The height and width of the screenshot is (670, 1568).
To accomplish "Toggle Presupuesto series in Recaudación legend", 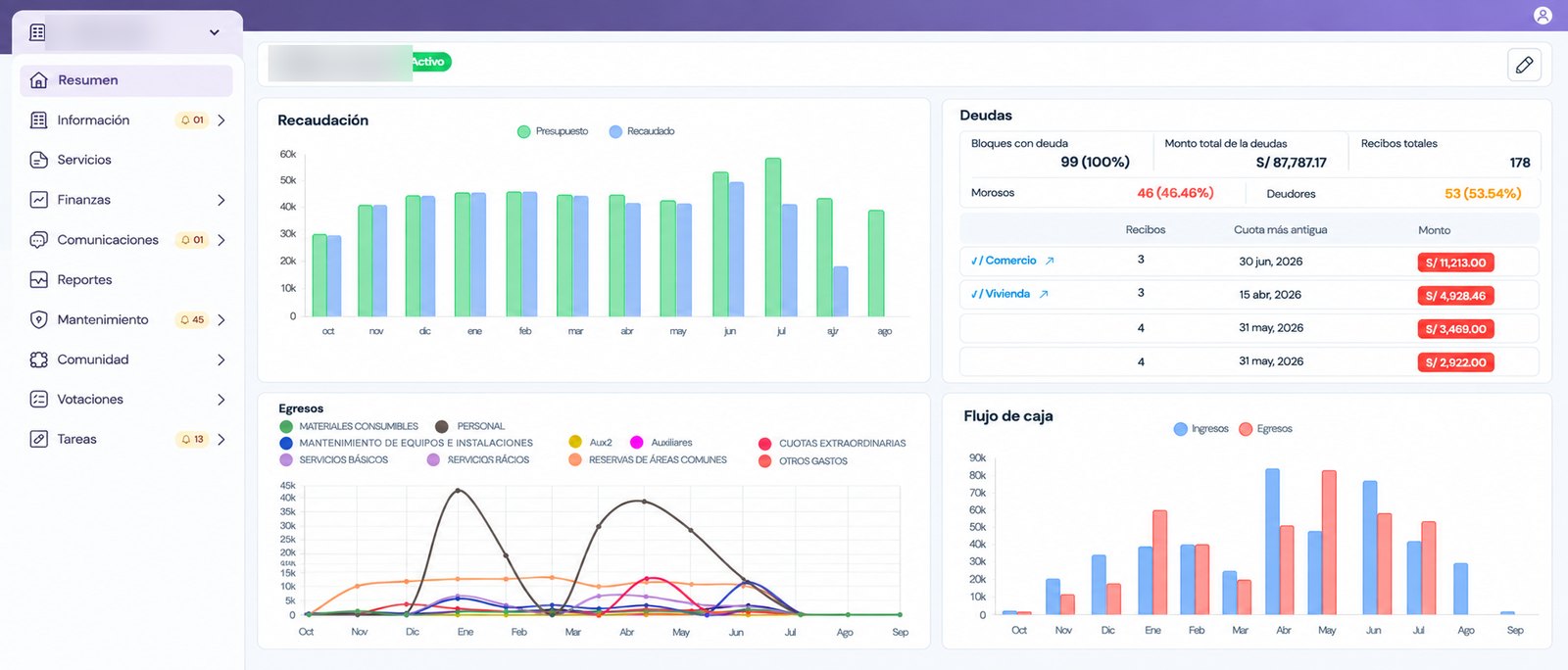I will [553, 131].
